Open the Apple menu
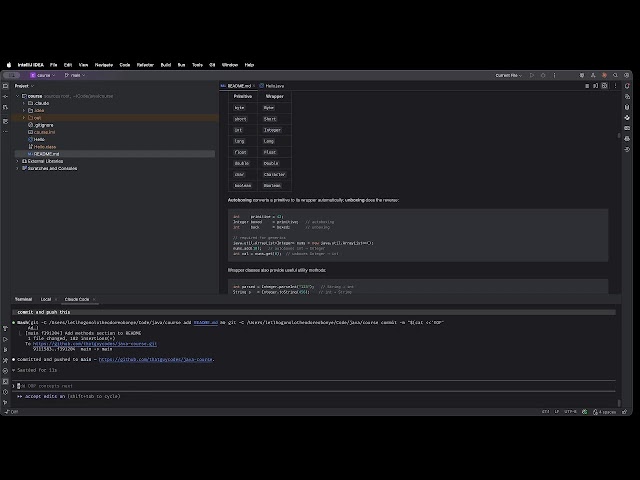 (x=9, y=65)
